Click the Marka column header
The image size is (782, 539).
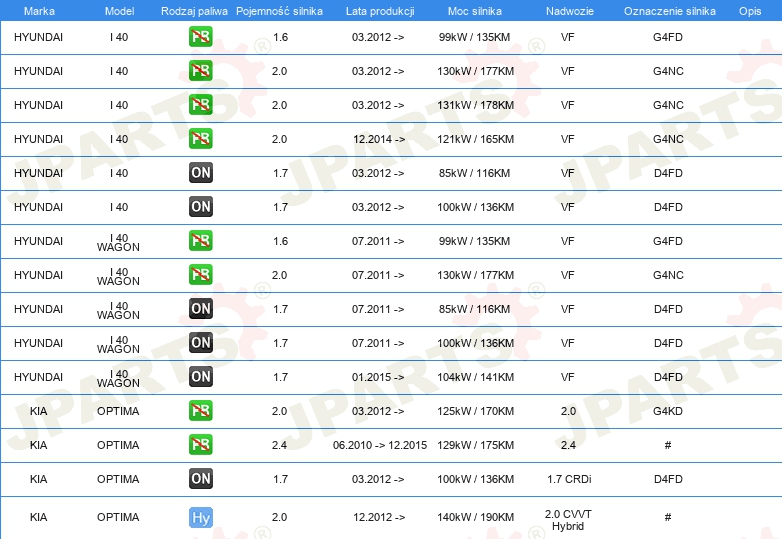[39, 11]
